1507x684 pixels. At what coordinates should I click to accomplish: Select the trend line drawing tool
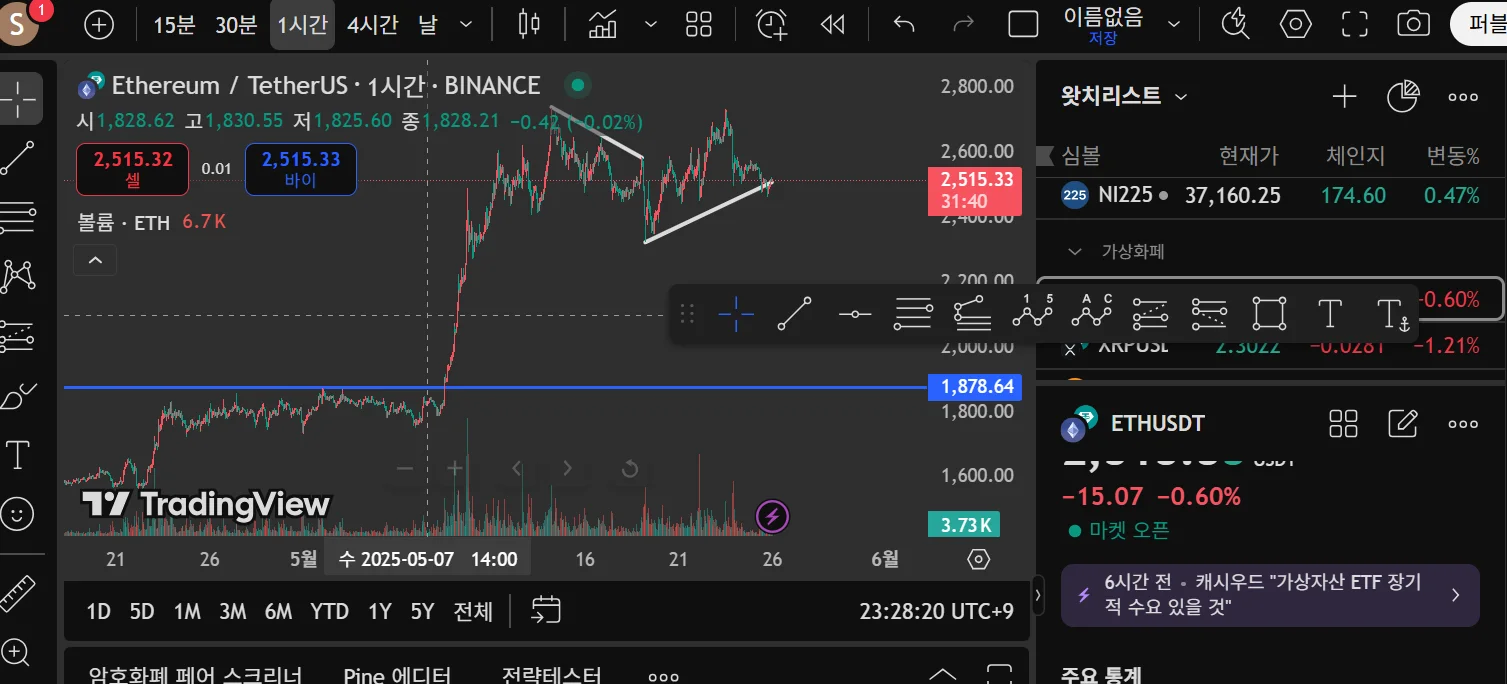coord(18,158)
